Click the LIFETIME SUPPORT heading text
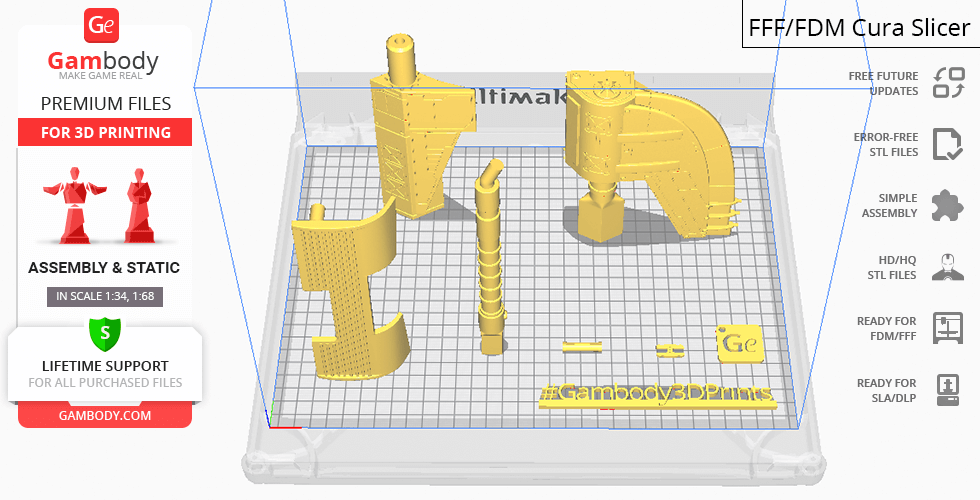This screenshot has height=500, width=980. point(104,366)
